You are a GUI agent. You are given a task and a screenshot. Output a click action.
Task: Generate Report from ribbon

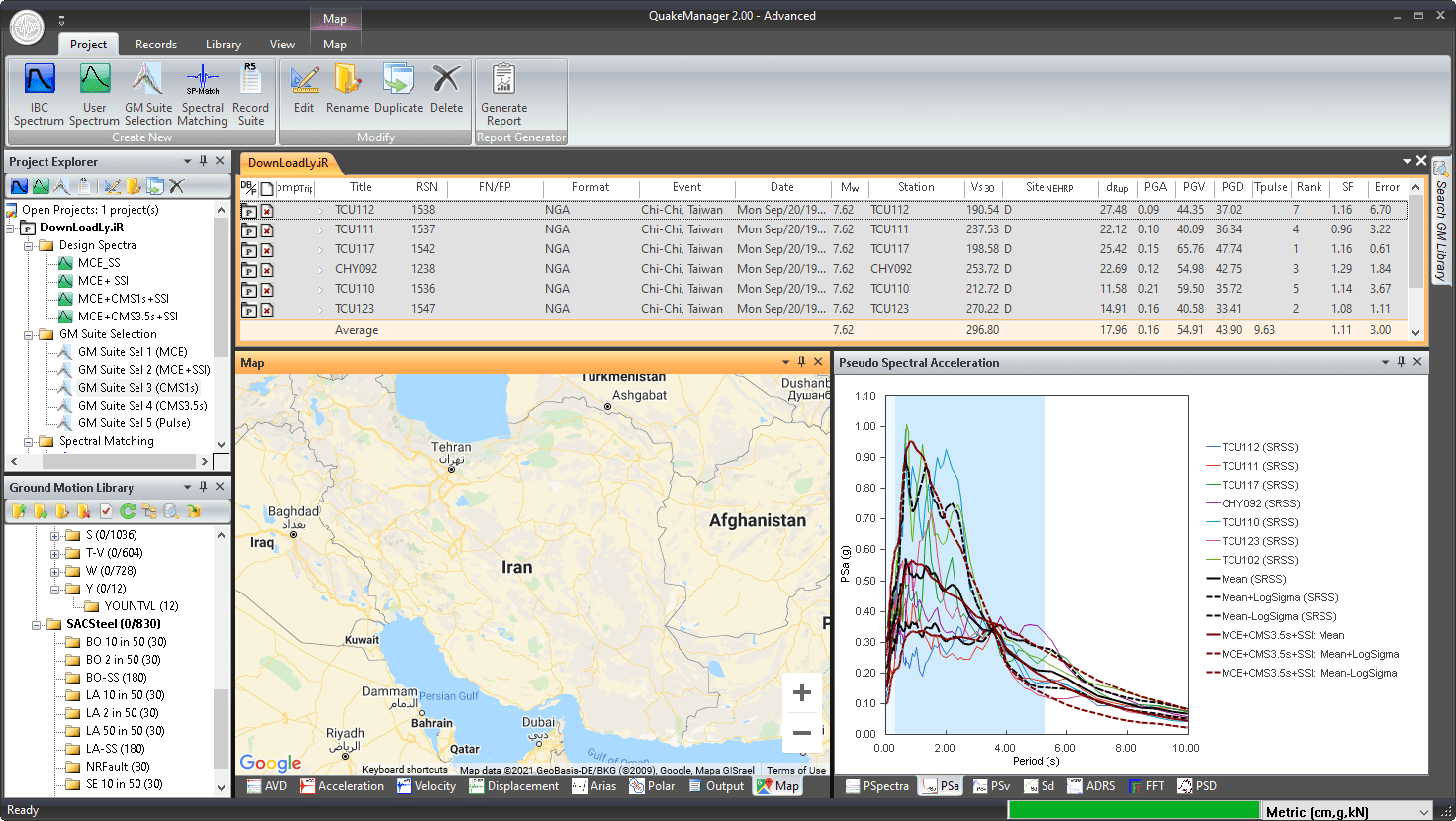pos(503,95)
